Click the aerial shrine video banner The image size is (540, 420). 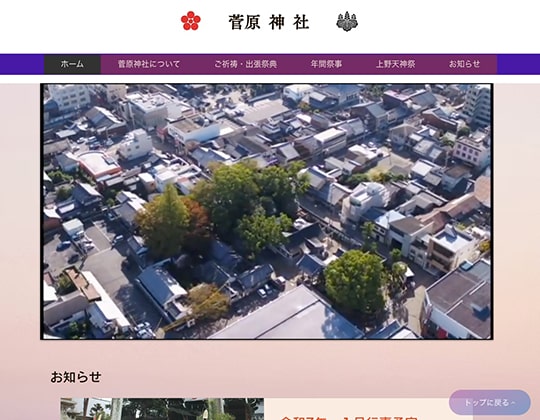click(267, 211)
